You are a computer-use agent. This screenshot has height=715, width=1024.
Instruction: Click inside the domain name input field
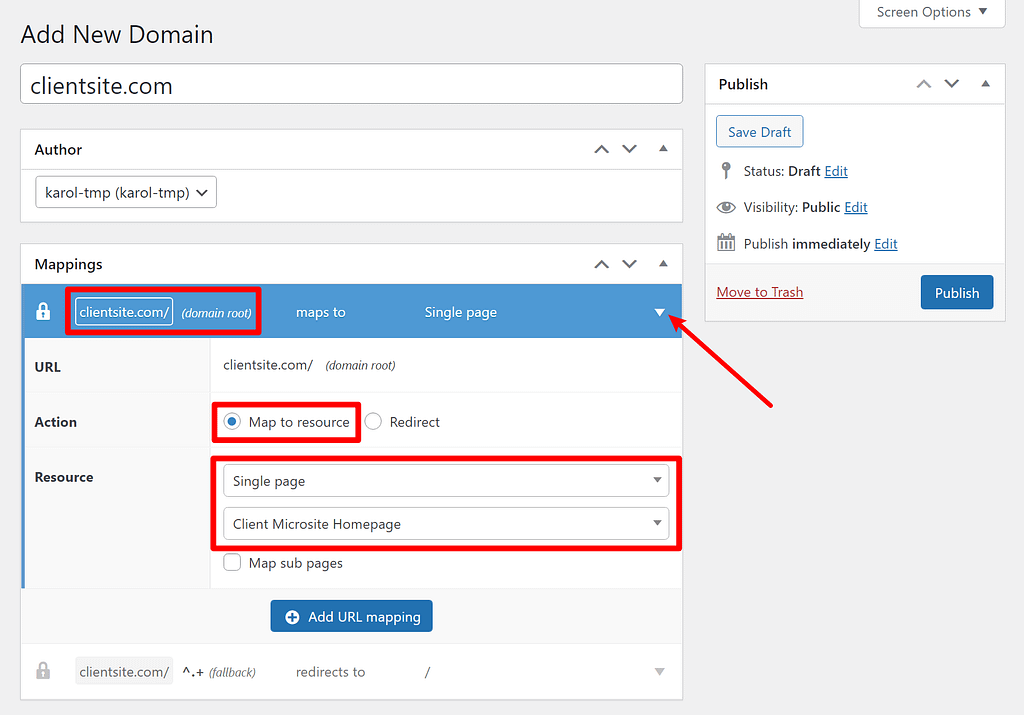coord(351,84)
